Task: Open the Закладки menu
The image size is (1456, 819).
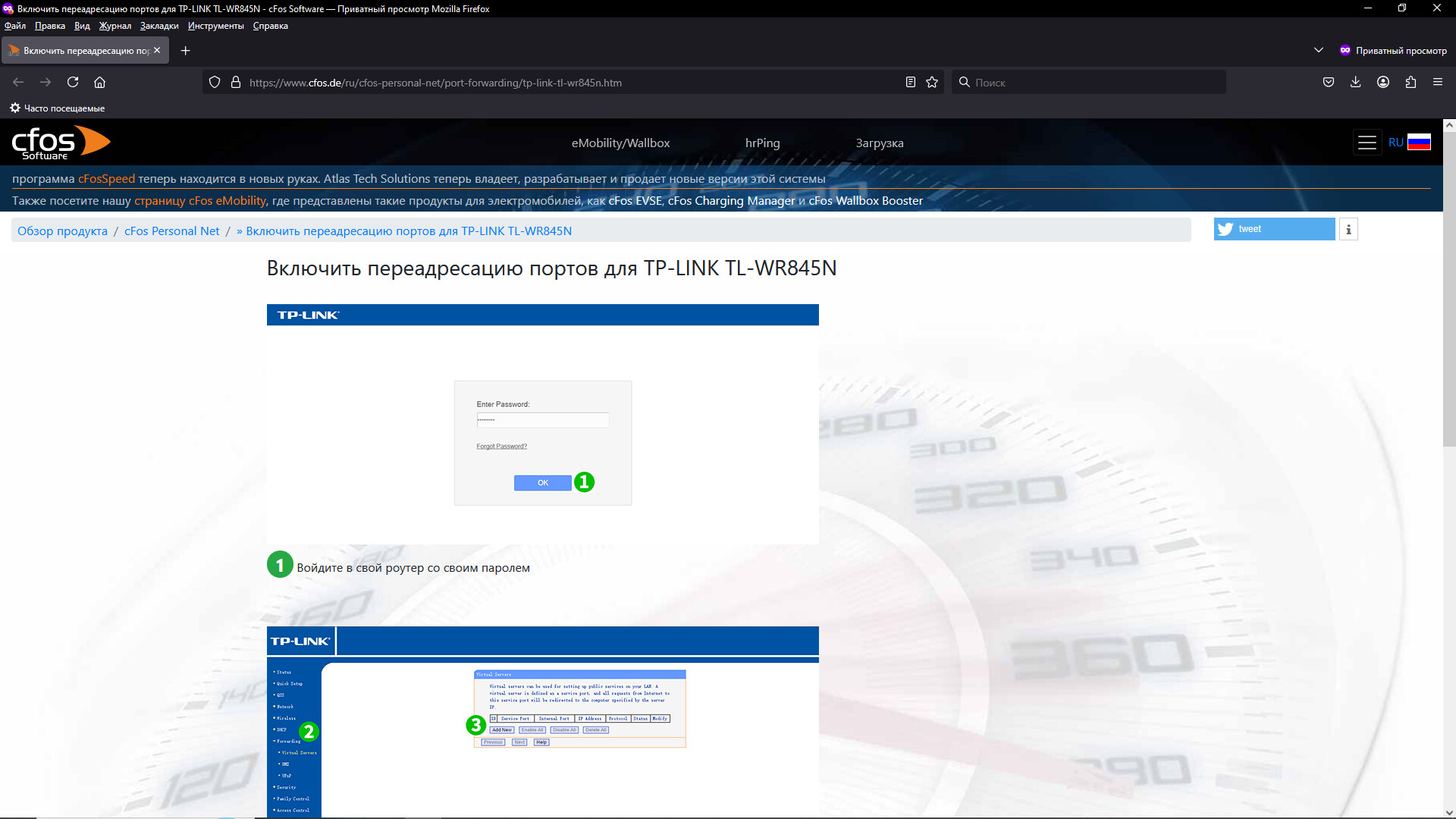Action: coord(159,26)
